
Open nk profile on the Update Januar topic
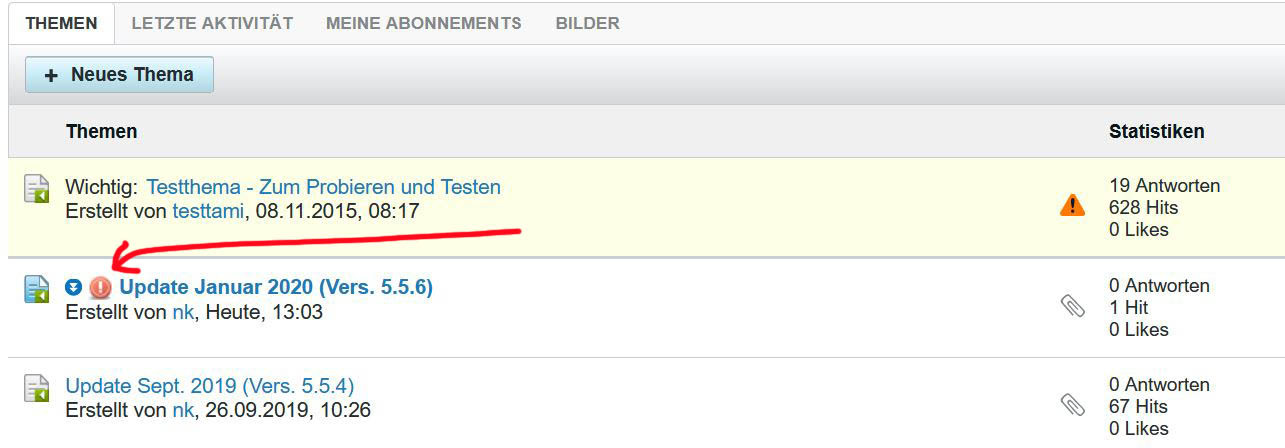coord(183,312)
